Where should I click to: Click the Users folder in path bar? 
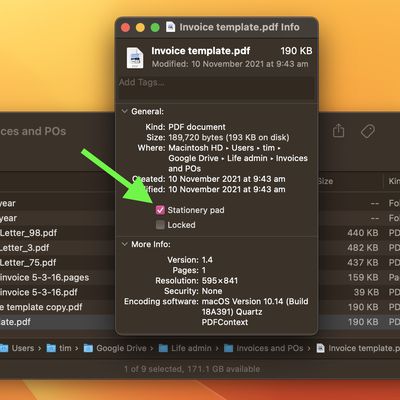[x=18, y=348]
